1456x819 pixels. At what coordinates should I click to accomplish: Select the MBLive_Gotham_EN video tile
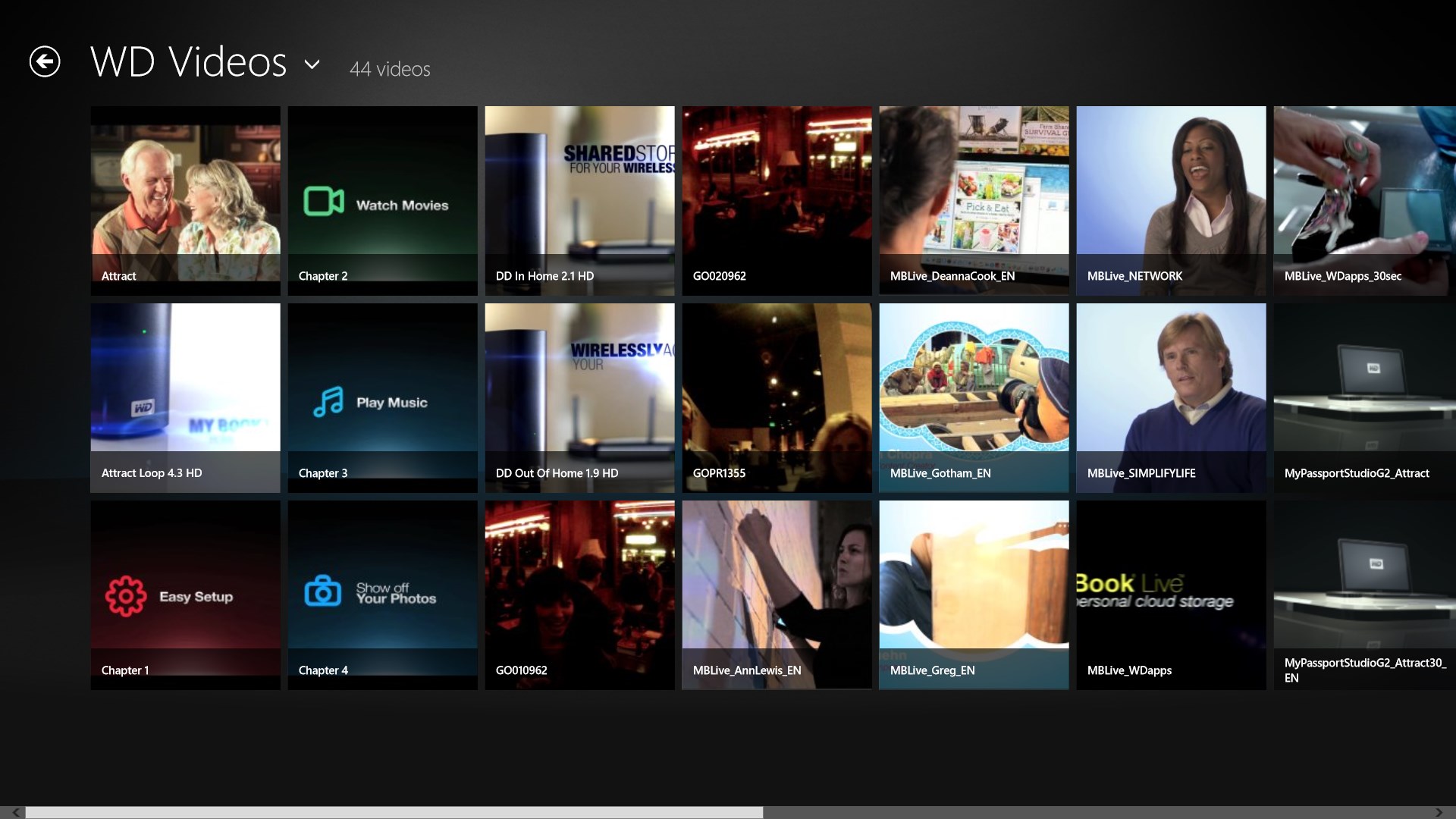[974, 397]
